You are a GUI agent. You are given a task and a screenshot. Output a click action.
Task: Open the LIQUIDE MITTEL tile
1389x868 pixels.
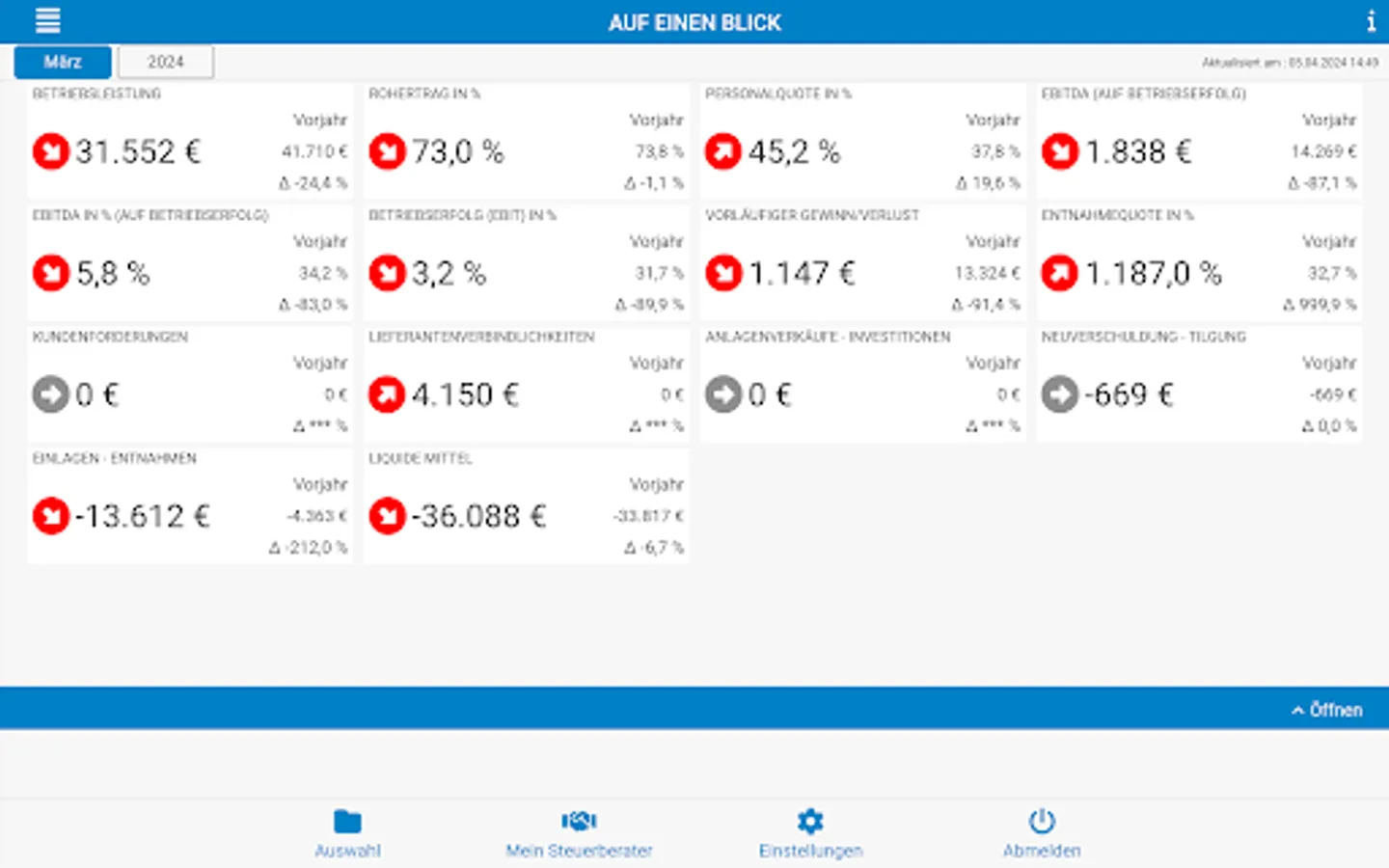[x=526, y=503]
